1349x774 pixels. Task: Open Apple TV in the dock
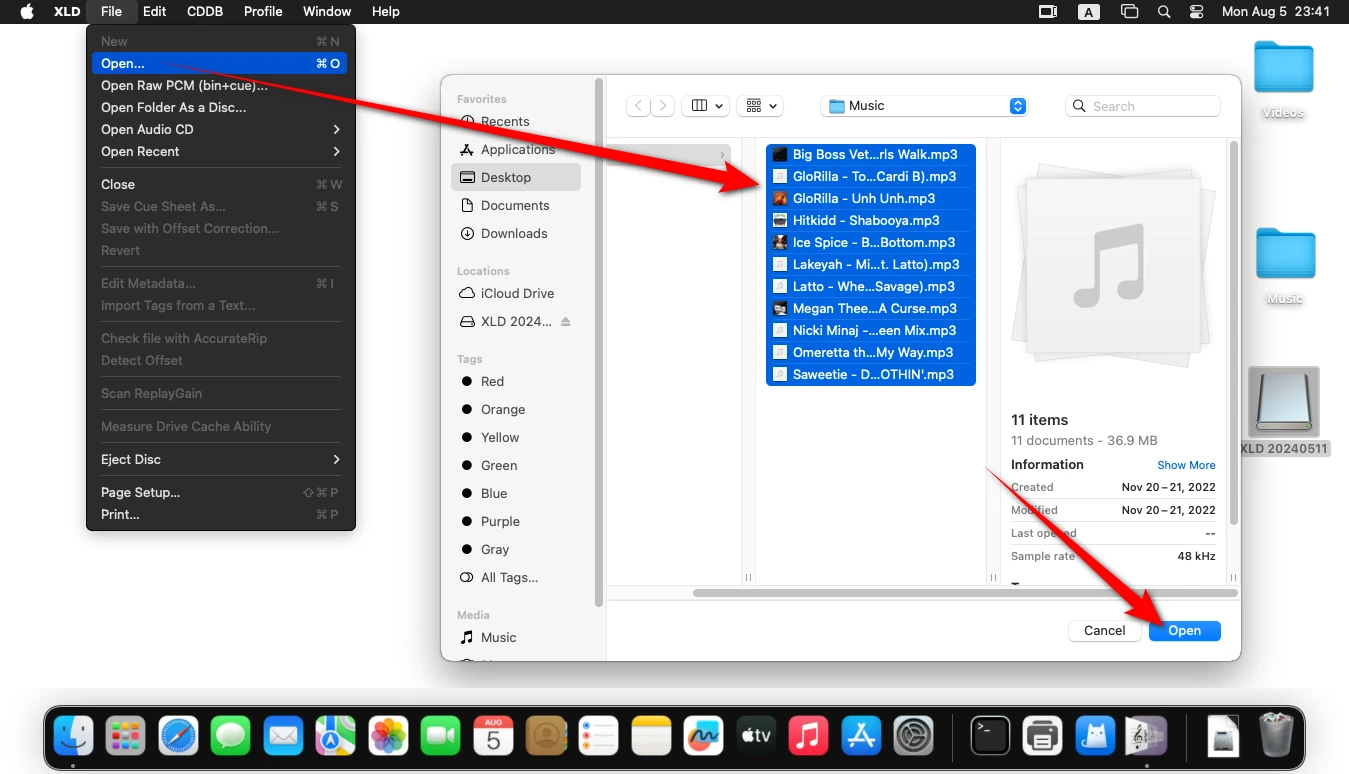756,737
